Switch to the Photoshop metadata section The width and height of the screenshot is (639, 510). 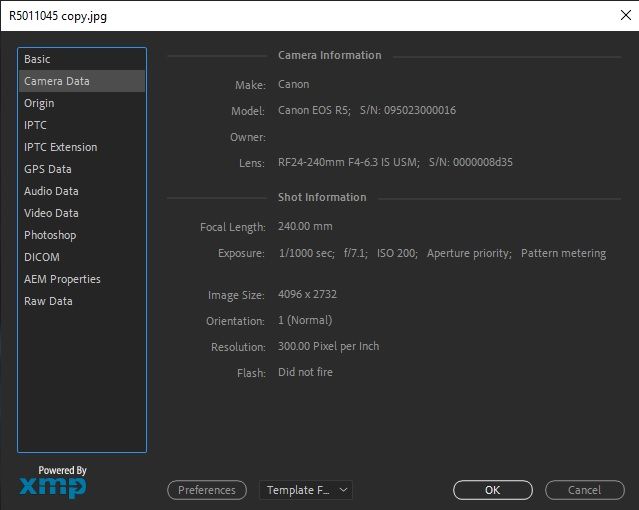point(50,235)
